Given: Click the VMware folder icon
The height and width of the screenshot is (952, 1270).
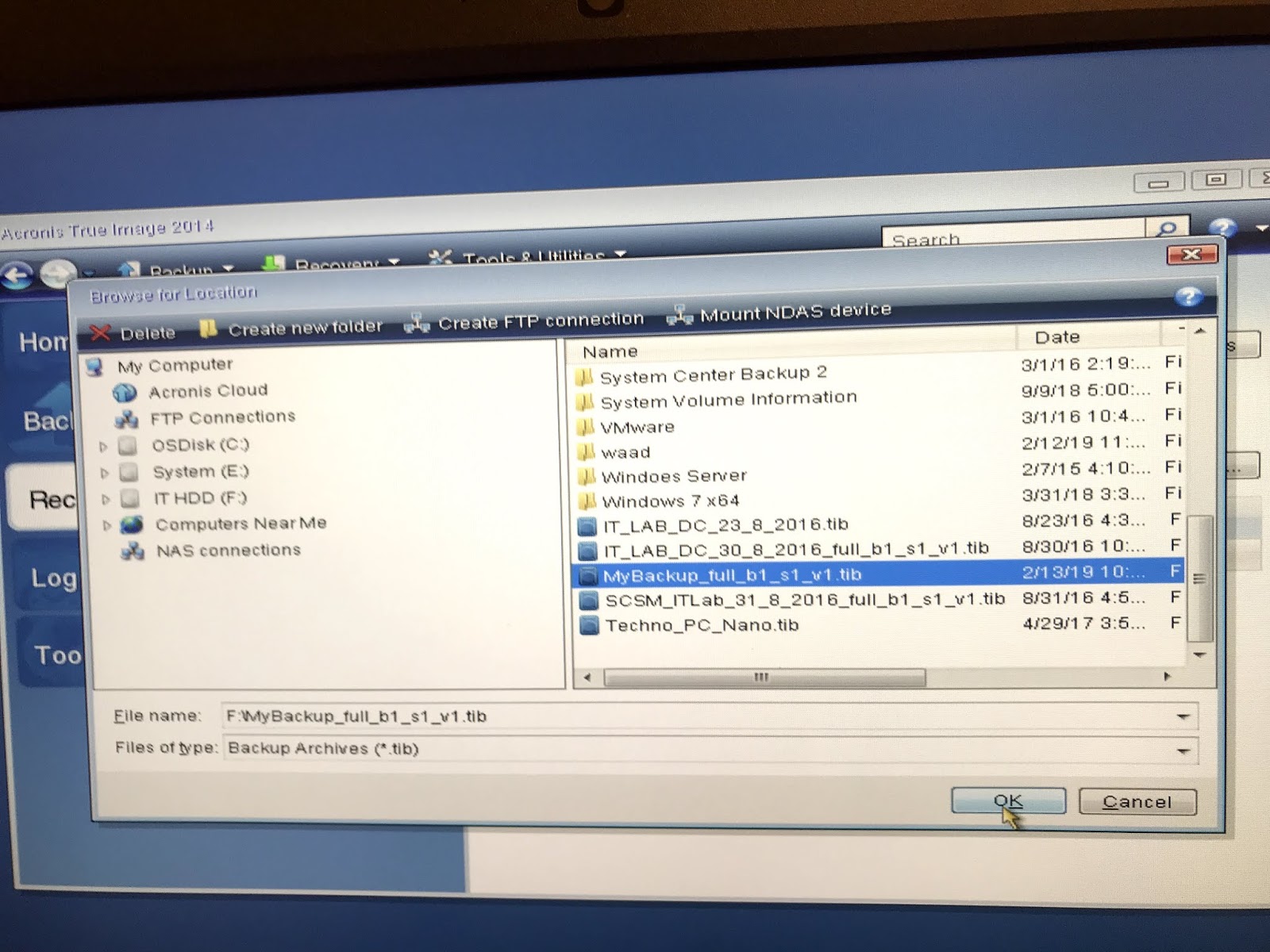Looking at the screenshot, I should pyautogui.click(x=586, y=428).
